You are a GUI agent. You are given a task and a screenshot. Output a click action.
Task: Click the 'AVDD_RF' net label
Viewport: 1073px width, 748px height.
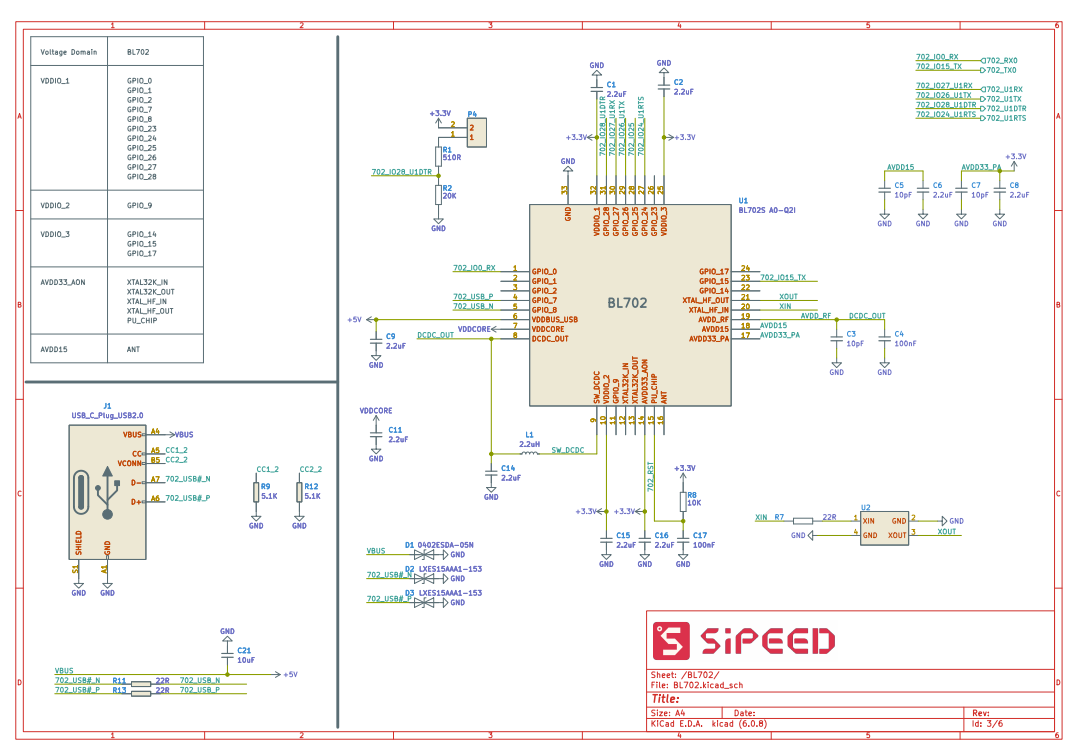[x=816, y=315]
